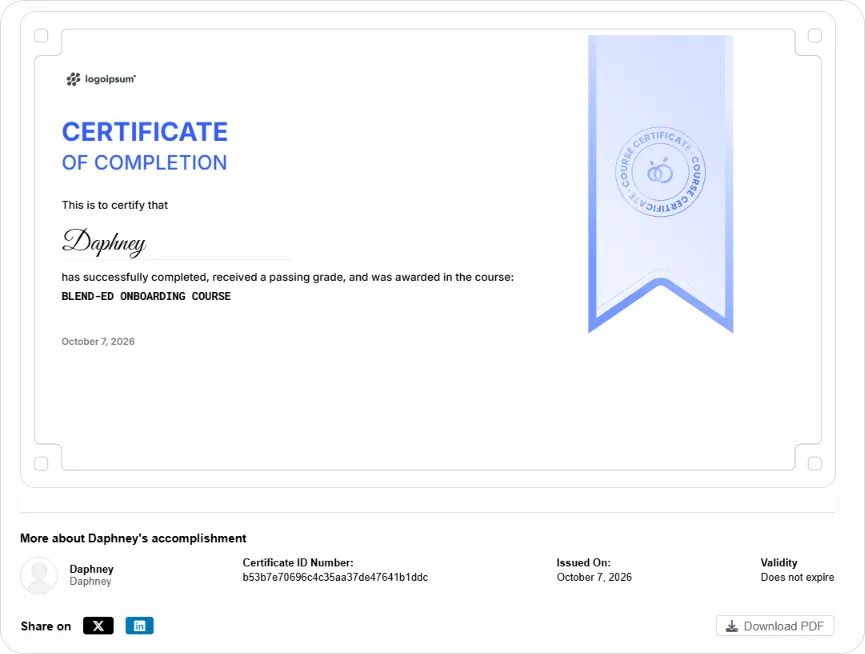Viewport: 865px width, 654px height.
Task: Click the 'has successfully completed' sentence
Action: click(287, 277)
